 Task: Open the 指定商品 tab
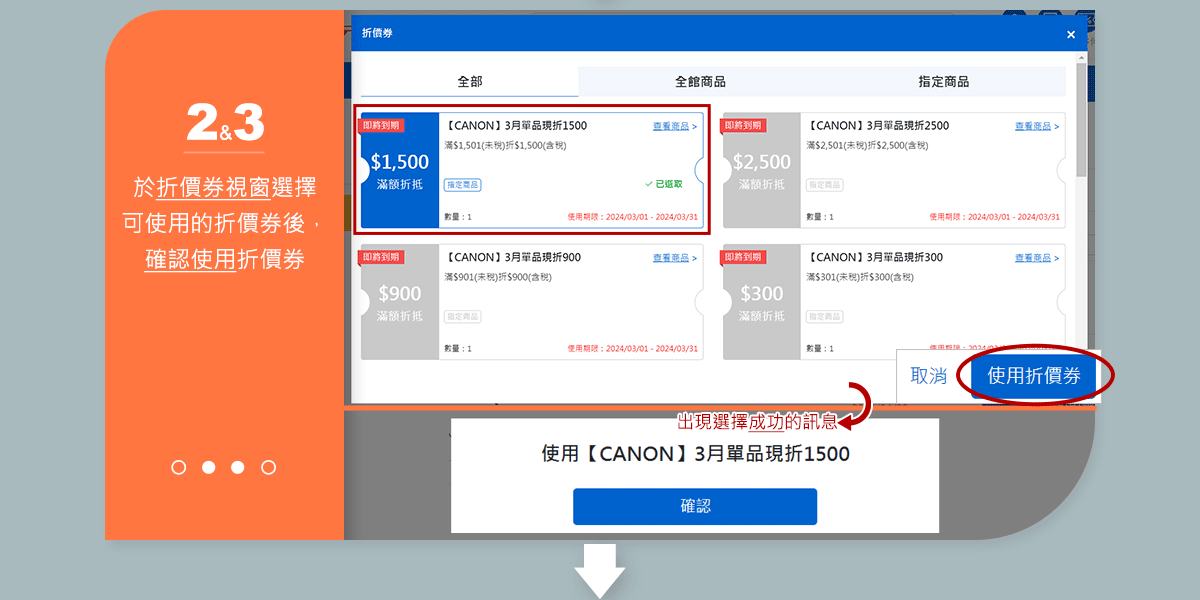click(944, 82)
